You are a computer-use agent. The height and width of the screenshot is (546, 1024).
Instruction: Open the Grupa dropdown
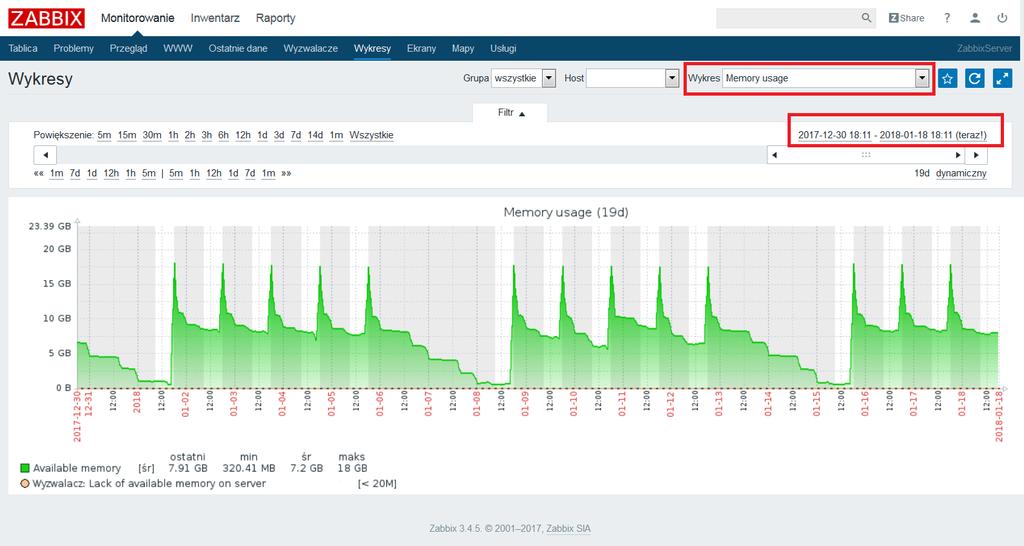point(523,78)
